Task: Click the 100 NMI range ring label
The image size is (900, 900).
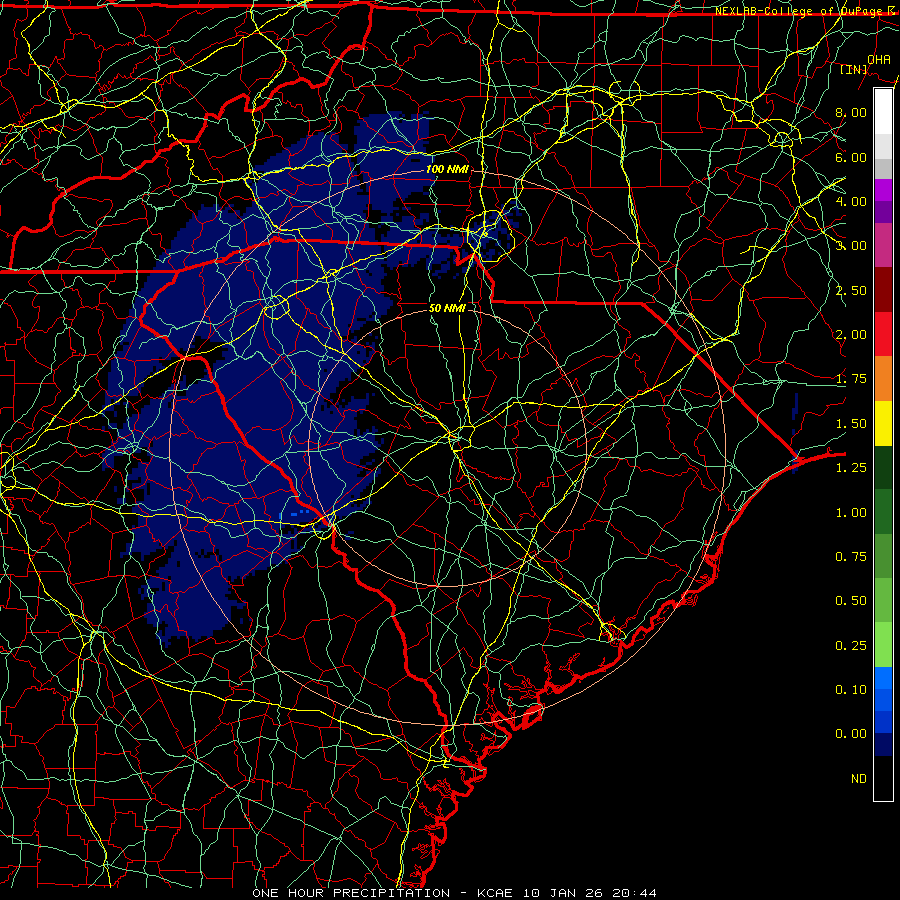Action: pyautogui.click(x=447, y=169)
